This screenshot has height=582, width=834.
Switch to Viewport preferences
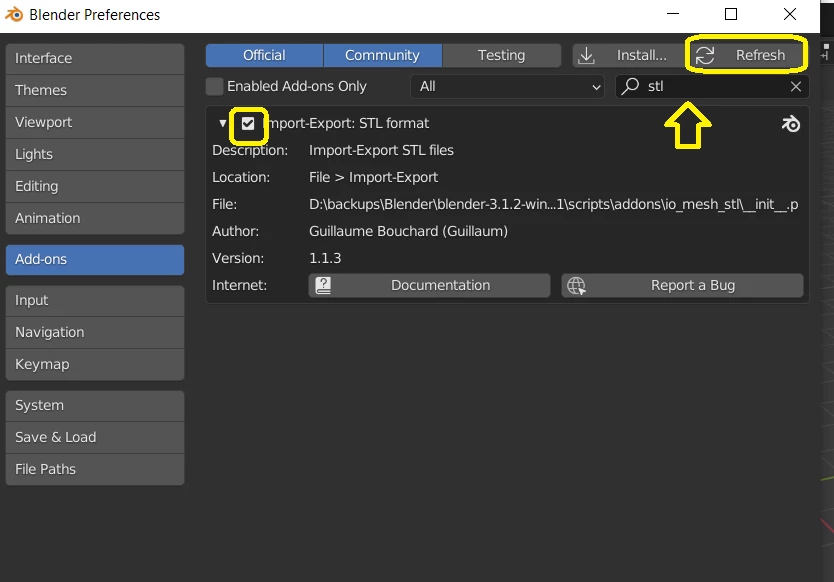[x=95, y=122]
